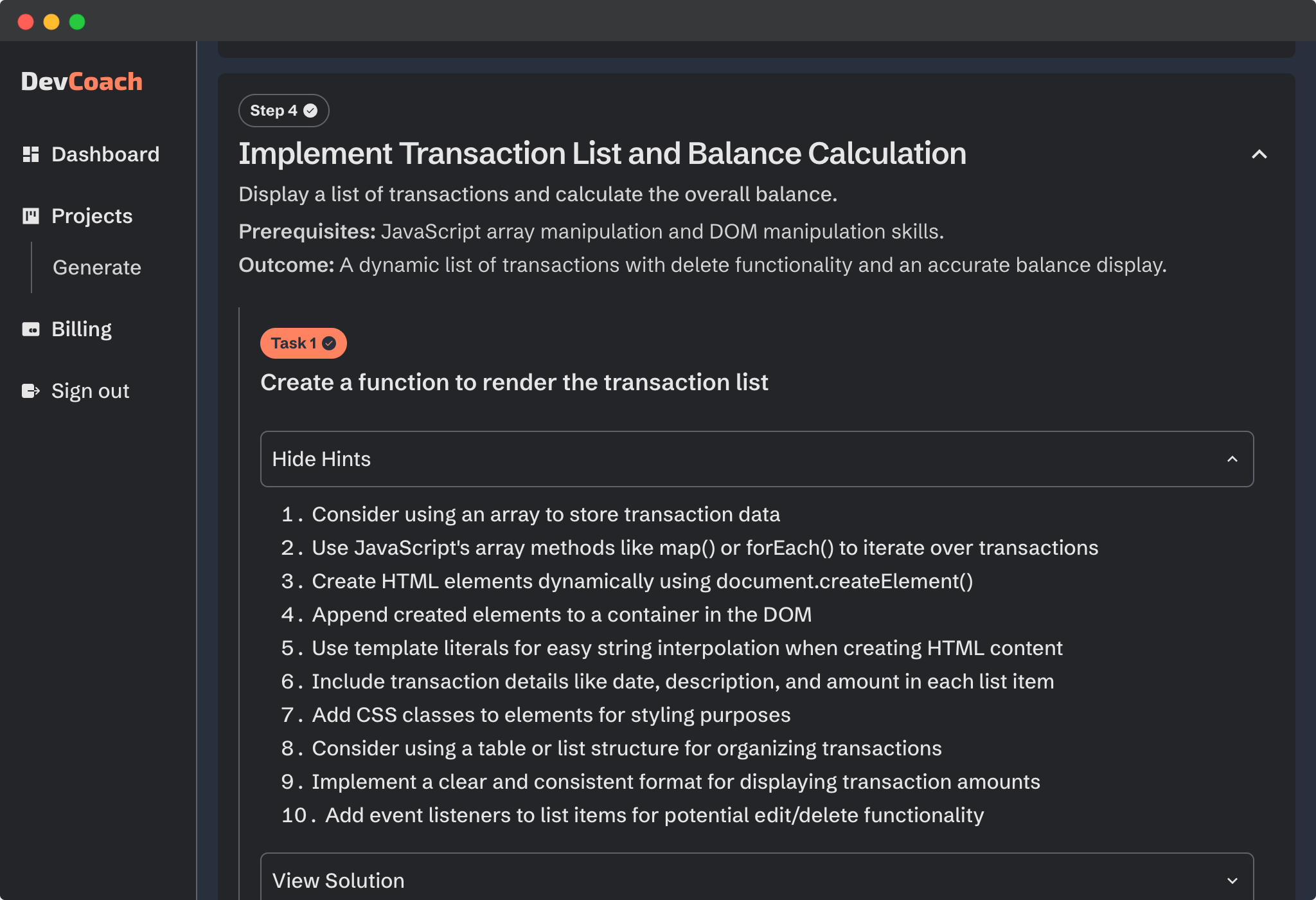The width and height of the screenshot is (1316, 900).
Task: Navigate to Dashboard menu item
Action: point(105,154)
